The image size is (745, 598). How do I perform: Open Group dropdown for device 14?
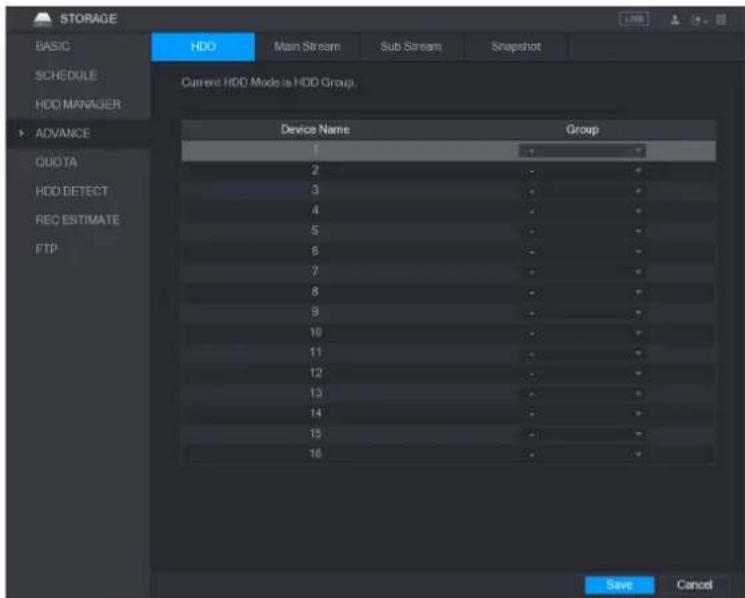point(582,414)
